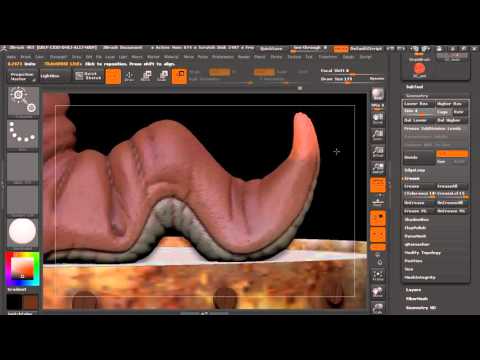Click the Divide button
This screenshot has height=360, width=480.
click(x=419, y=157)
